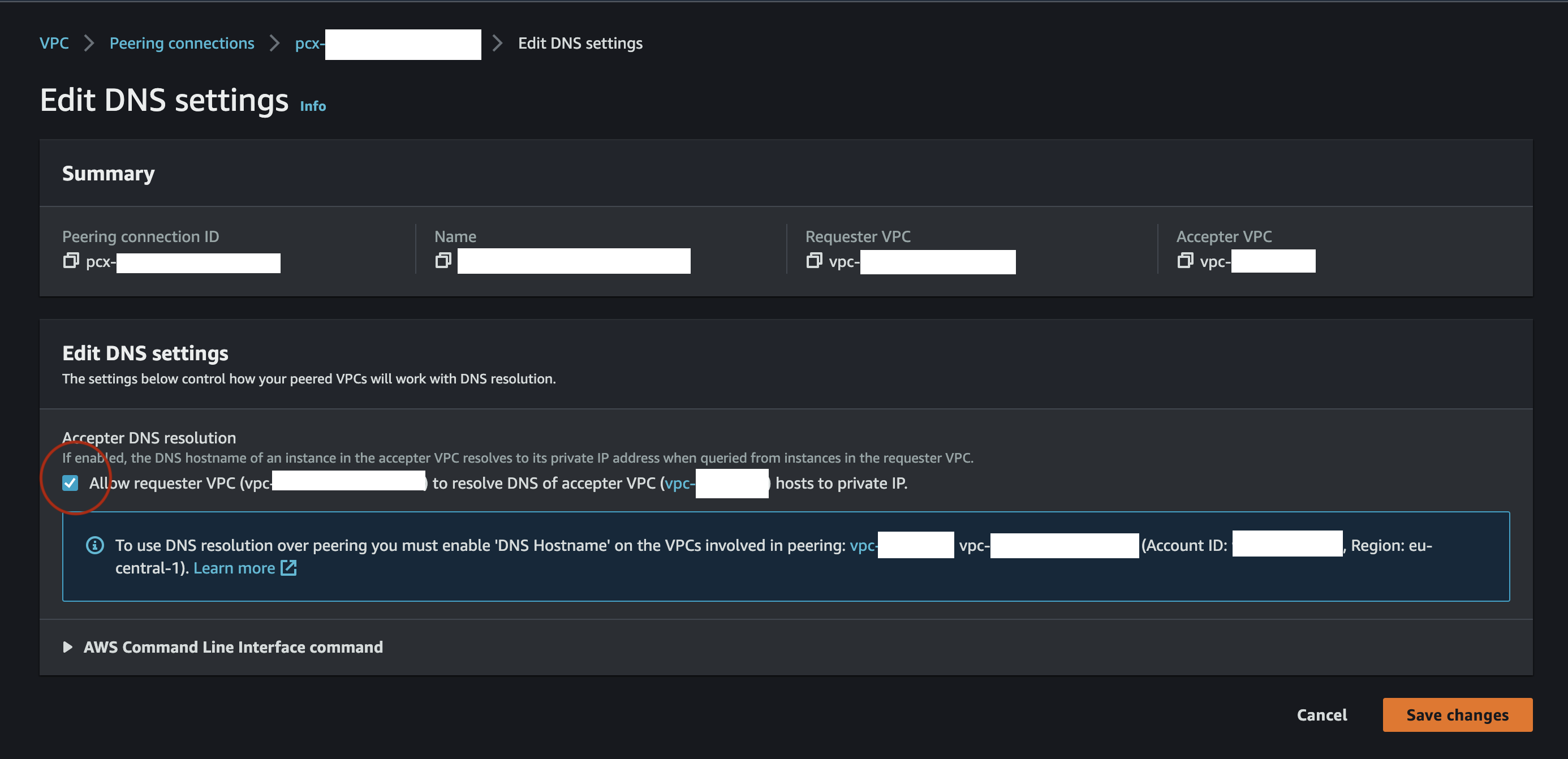Copy the Requester VPC ID
Image resolution: width=1568 pixels, height=759 pixels.
[x=814, y=261]
